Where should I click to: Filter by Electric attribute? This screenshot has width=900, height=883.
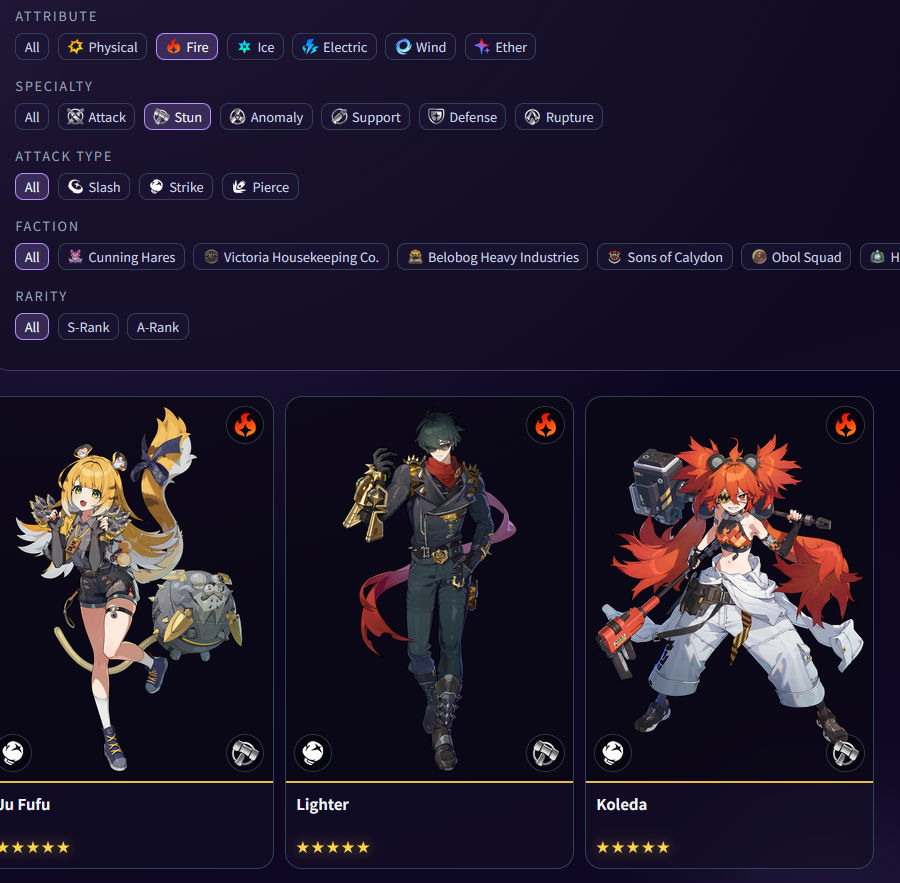coord(334,47)
